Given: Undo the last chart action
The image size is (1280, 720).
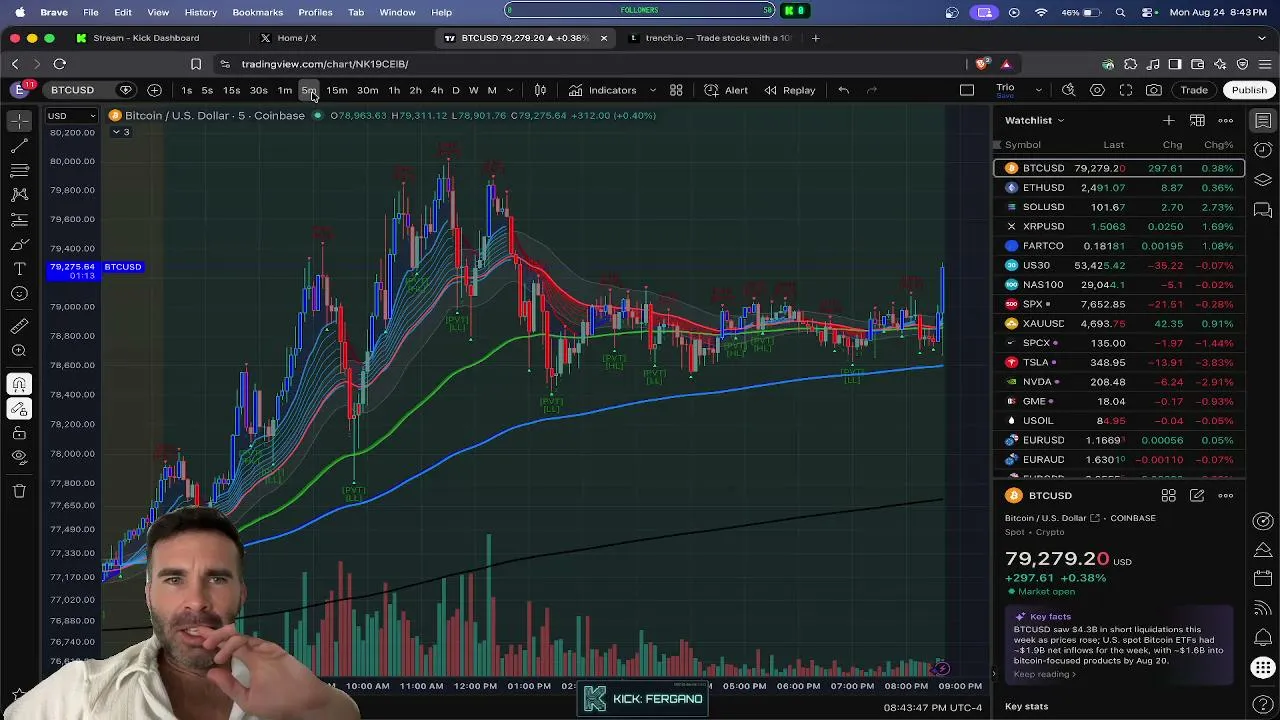Looking at the screenshot, I should coord(844,90).
